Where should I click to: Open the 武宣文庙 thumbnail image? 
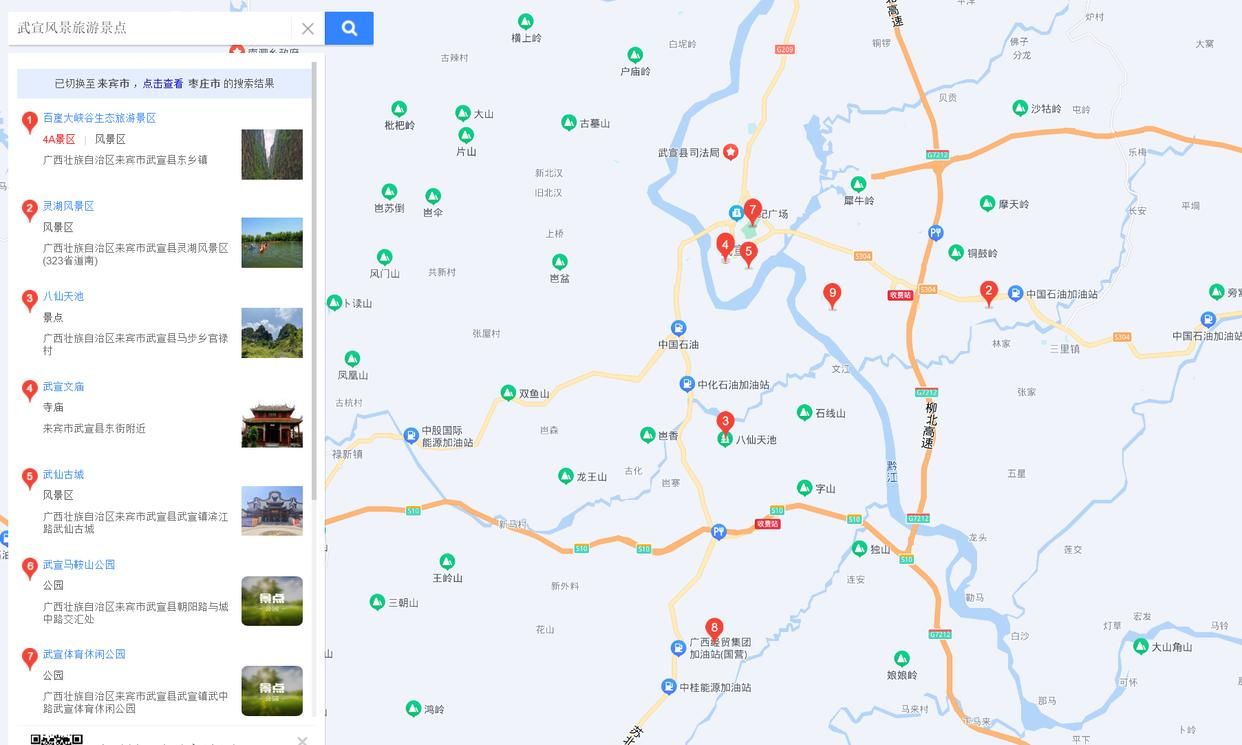pos(272,423)
